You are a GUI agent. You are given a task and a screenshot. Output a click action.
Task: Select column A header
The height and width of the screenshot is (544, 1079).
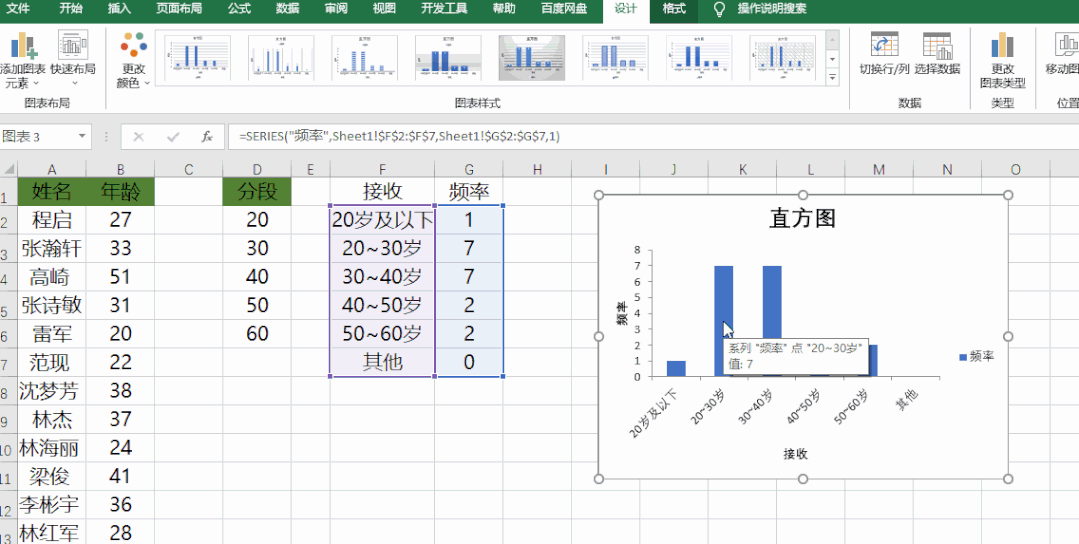52,170
